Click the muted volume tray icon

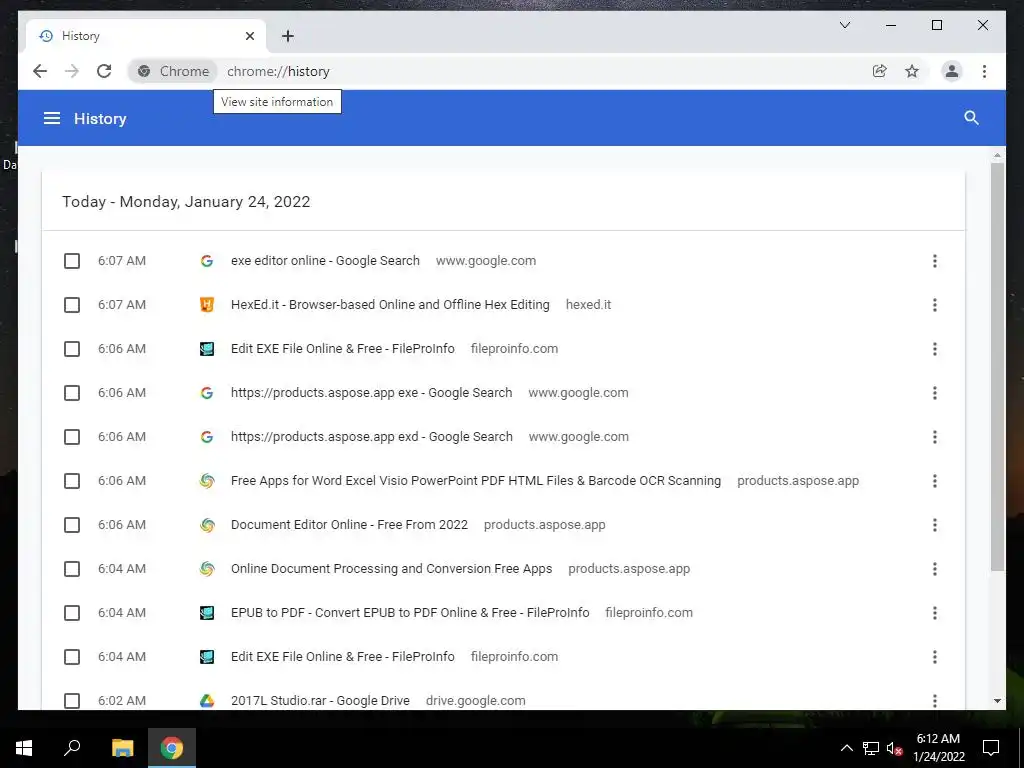coord(894,748)
